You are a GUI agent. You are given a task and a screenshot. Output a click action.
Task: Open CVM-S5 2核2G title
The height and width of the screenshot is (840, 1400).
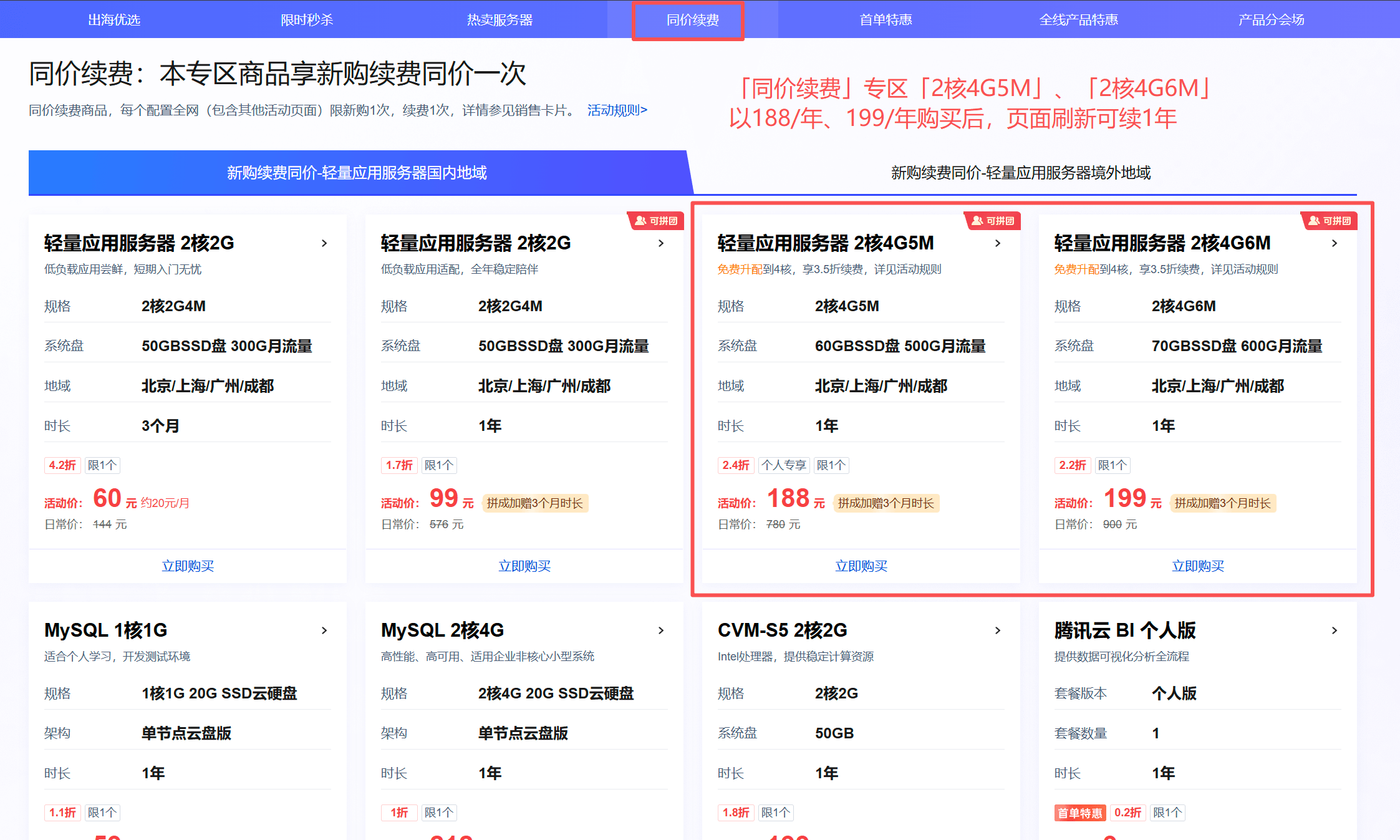(783, 630)
